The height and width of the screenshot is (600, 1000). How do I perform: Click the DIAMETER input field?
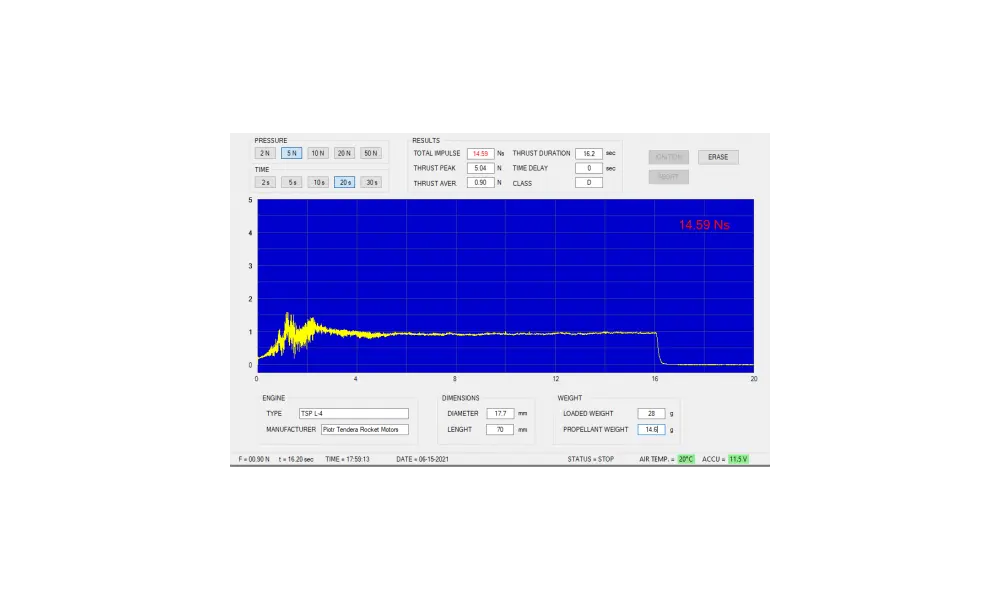[500, 413]
